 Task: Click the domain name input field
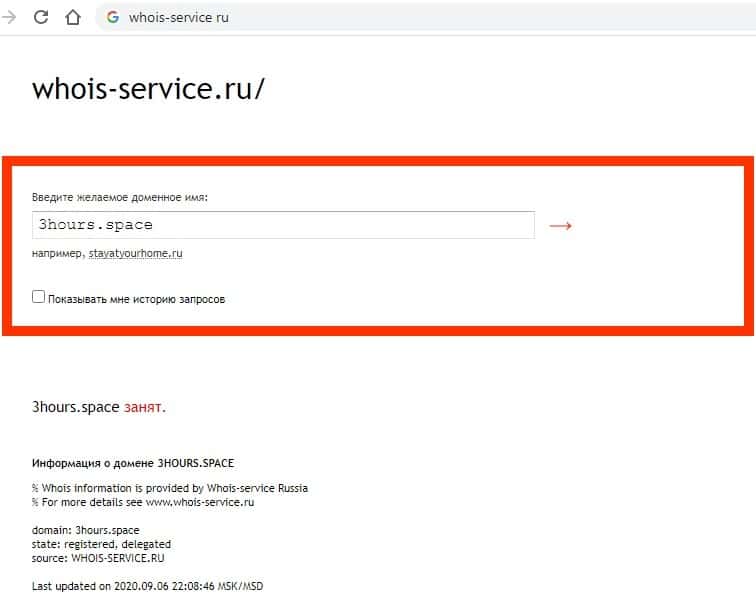click(x=284, y=225)
